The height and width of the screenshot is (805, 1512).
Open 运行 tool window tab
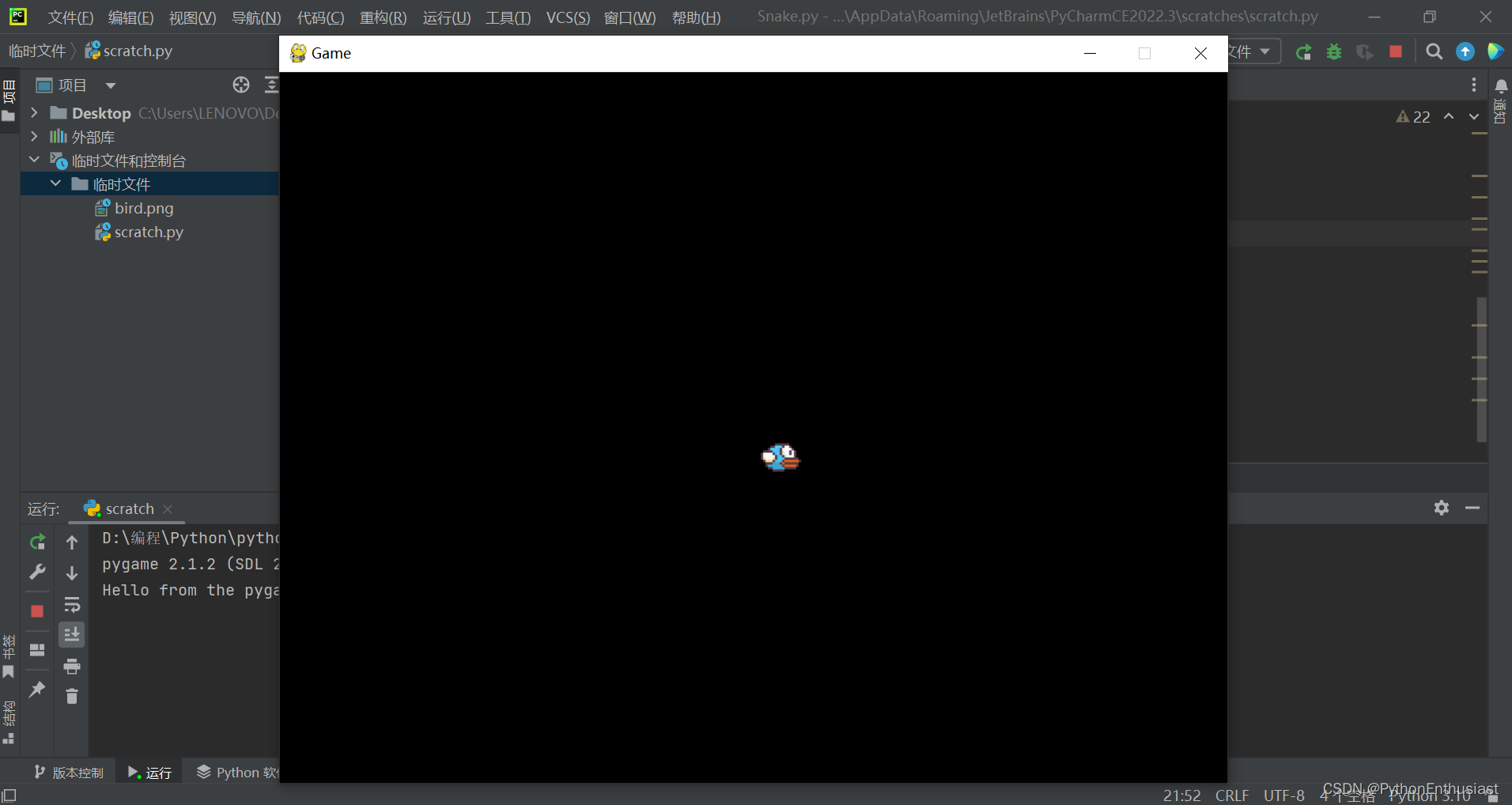(149, 773)
